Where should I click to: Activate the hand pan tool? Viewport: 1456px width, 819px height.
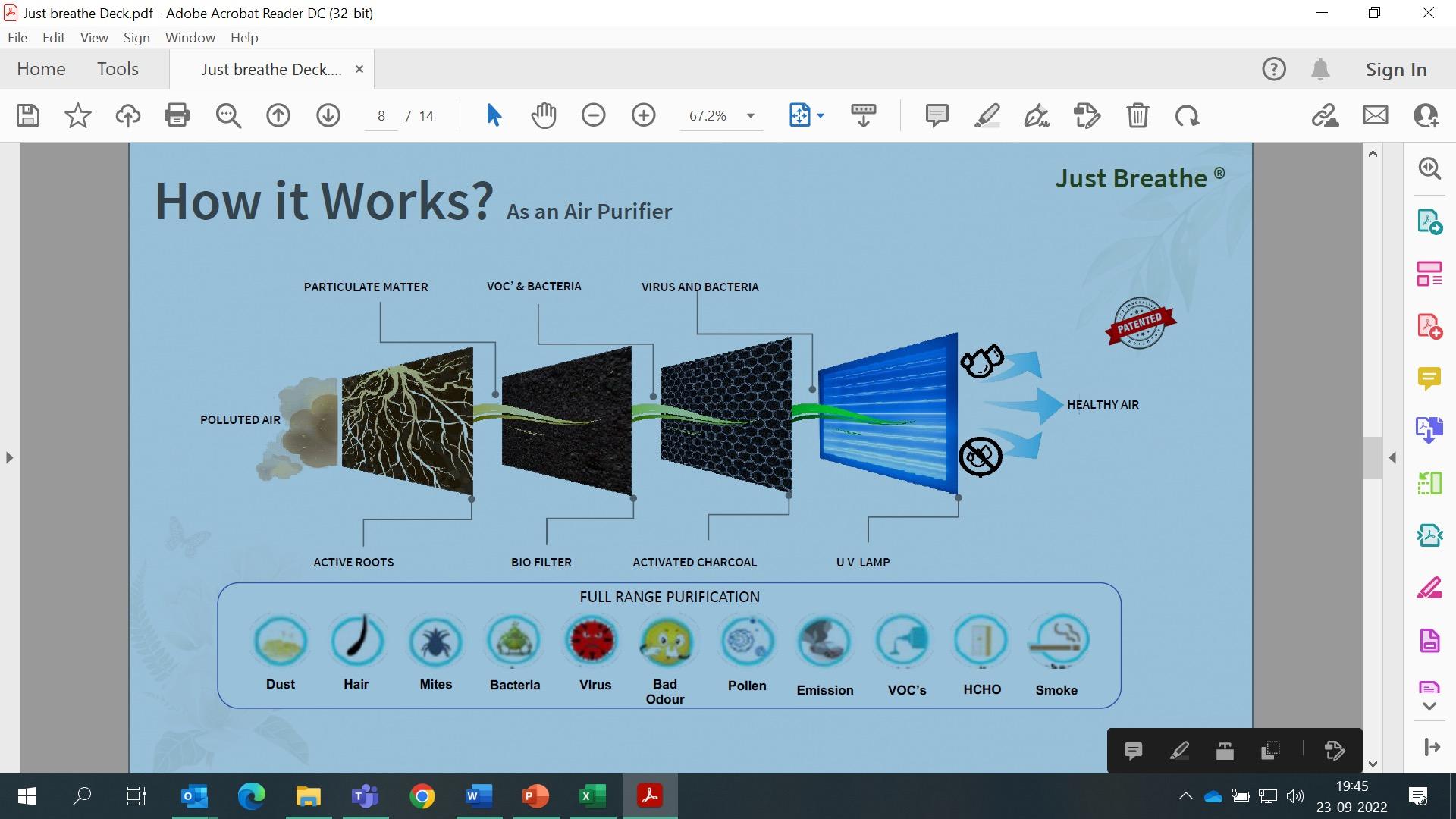point(544,115)
